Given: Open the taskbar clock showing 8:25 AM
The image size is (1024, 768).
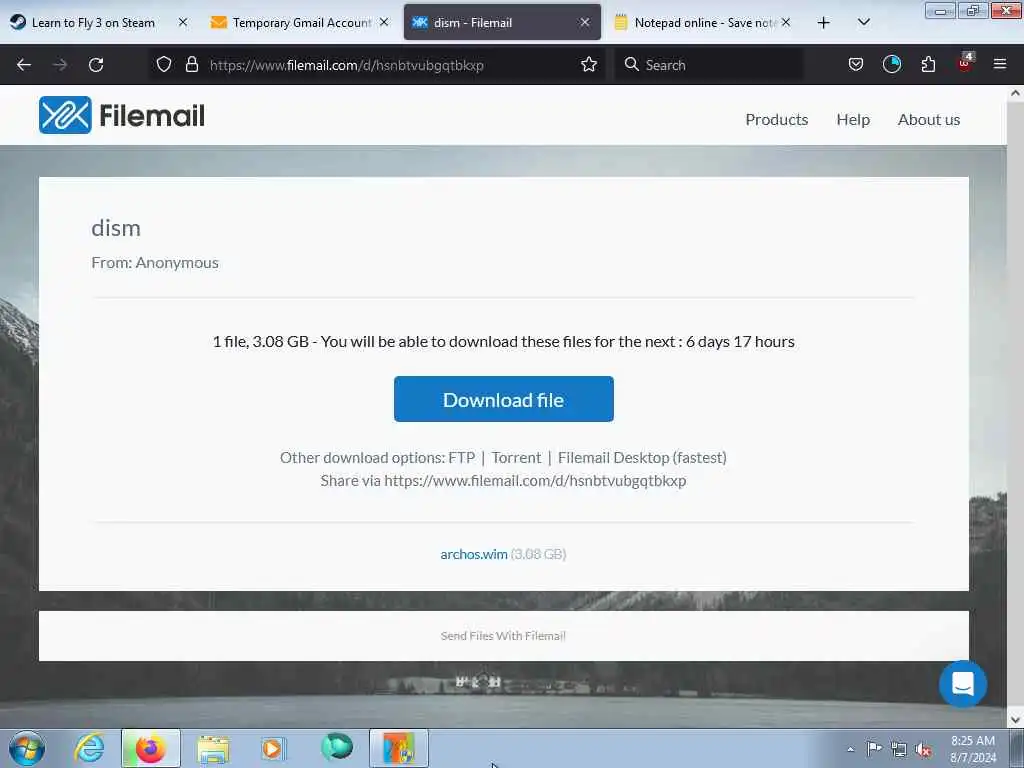Looking at the screenshot, I should pyautogui.click(x=973, y=748).
